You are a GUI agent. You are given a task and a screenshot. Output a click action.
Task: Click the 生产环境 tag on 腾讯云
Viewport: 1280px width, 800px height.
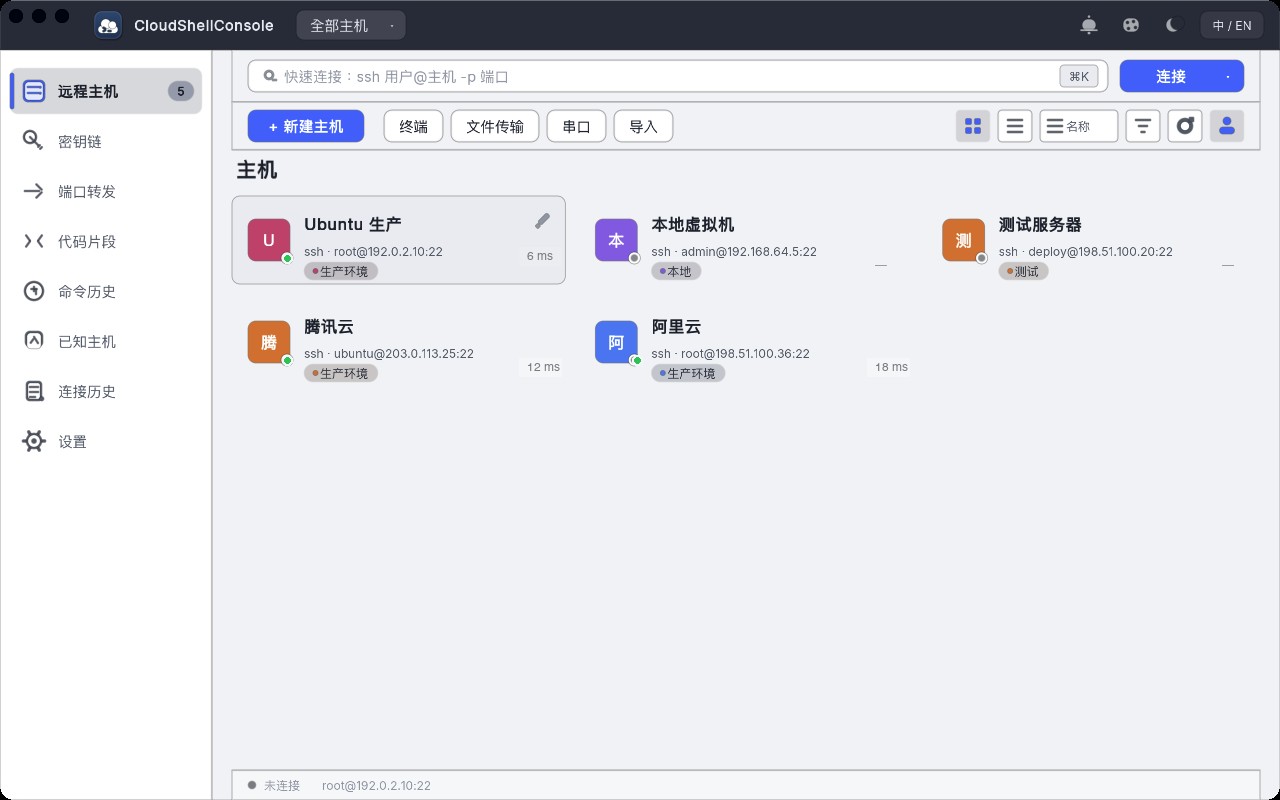[x=341, y=373]
